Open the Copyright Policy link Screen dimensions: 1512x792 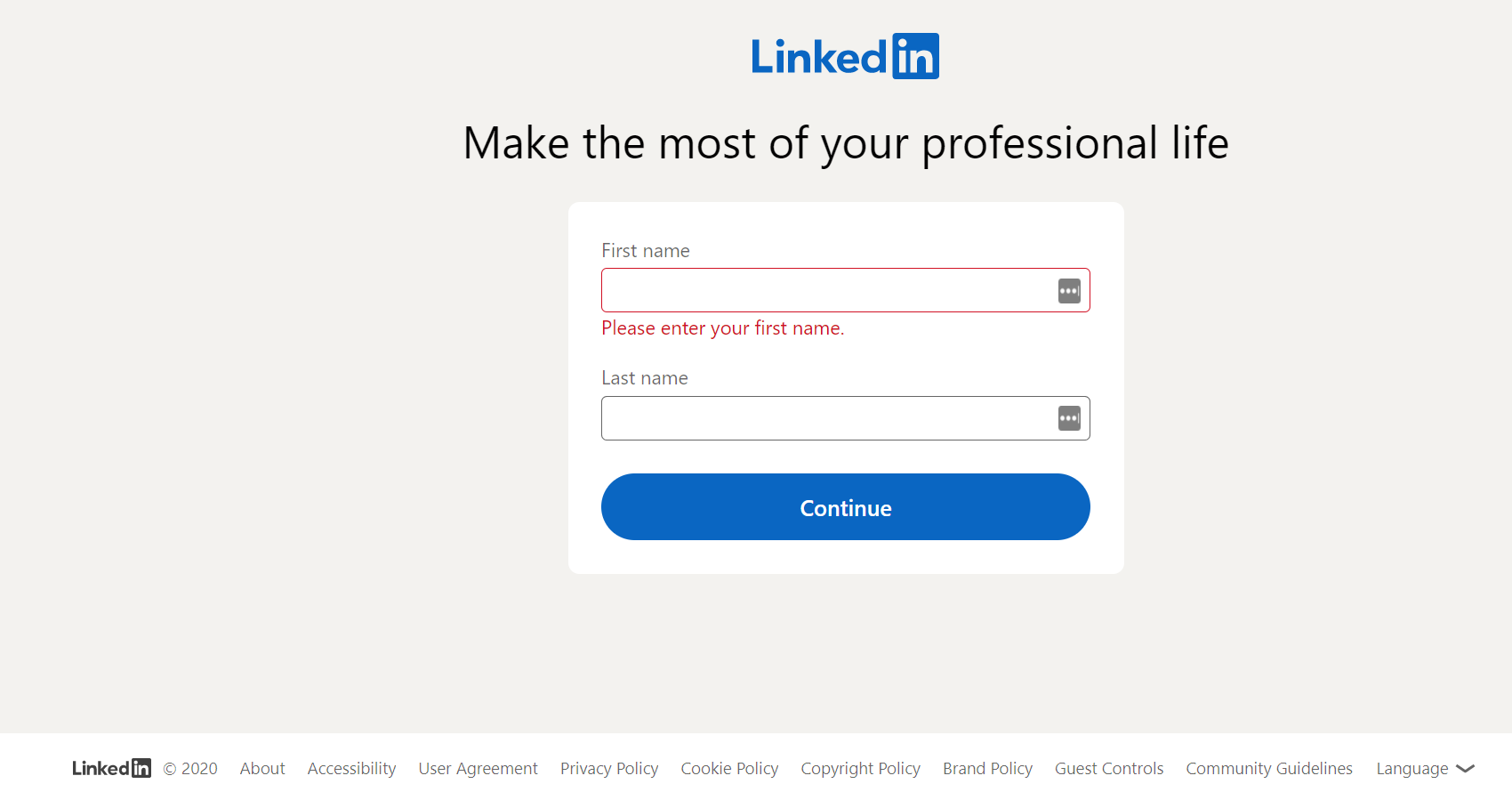click(x=860, y=769)
